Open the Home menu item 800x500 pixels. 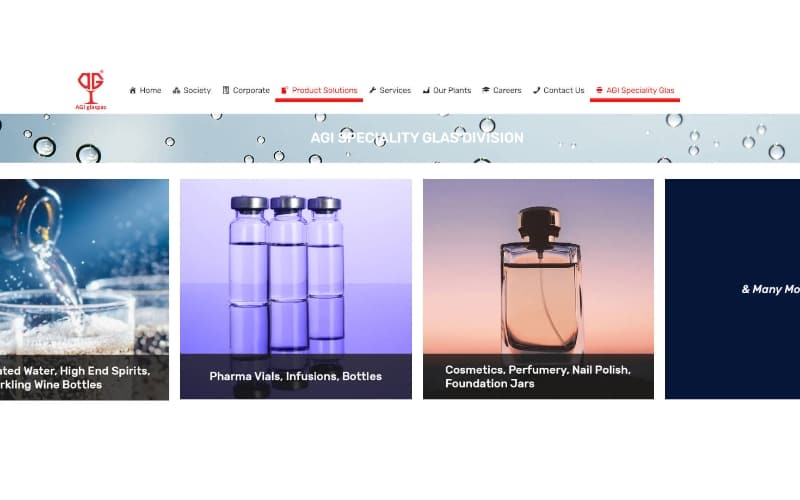(145, 90)
